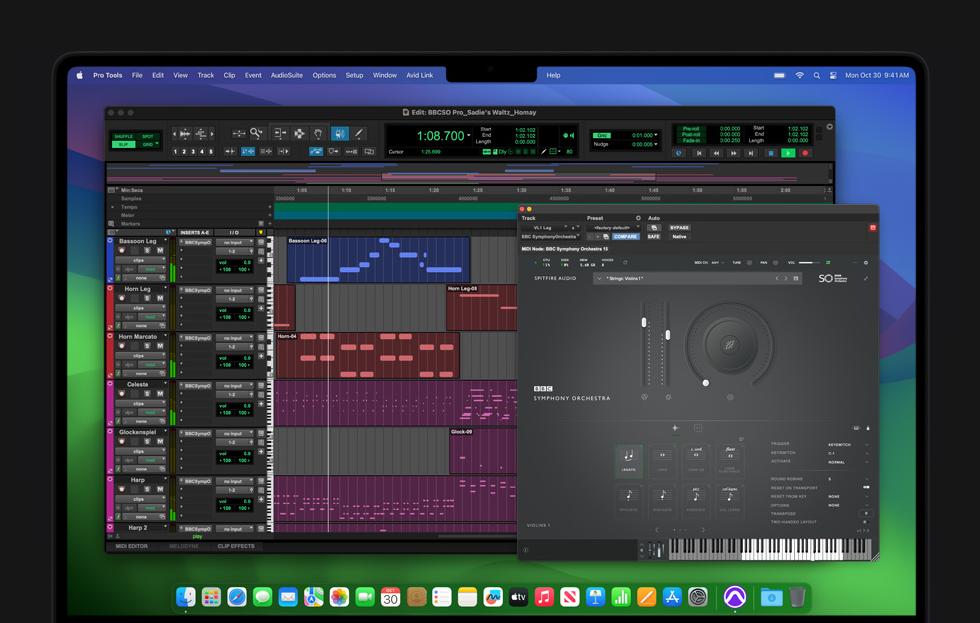Open the Avid Link menu
Screen dimensions: 980x623
[x=419, y=75]
